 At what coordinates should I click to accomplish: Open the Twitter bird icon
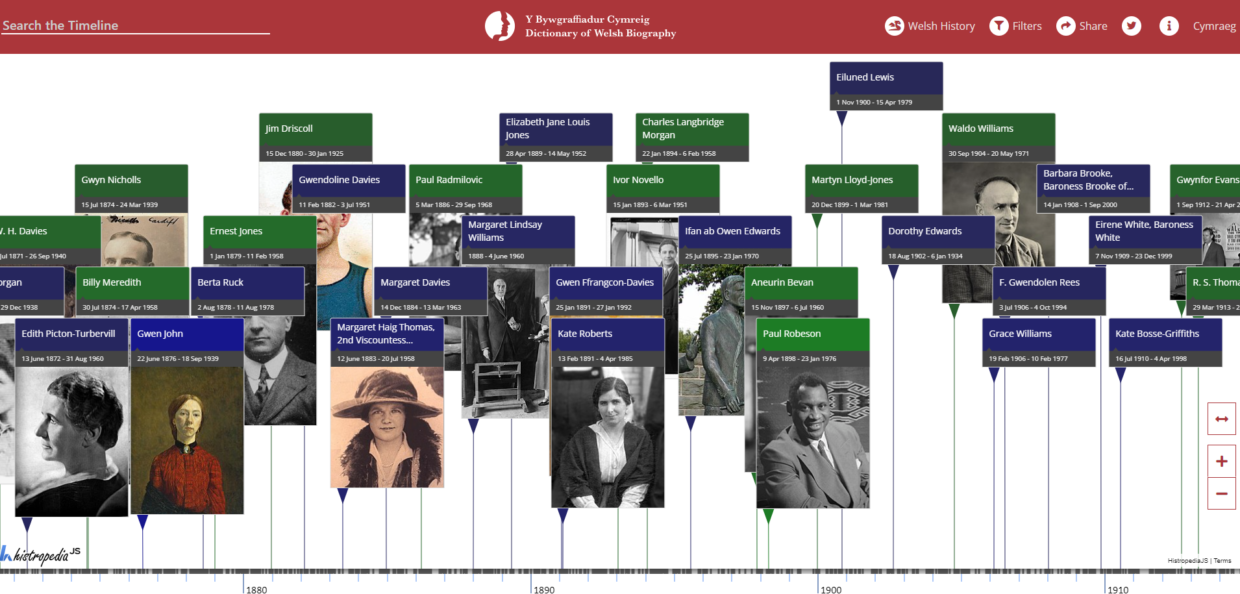click(1131, 26)
